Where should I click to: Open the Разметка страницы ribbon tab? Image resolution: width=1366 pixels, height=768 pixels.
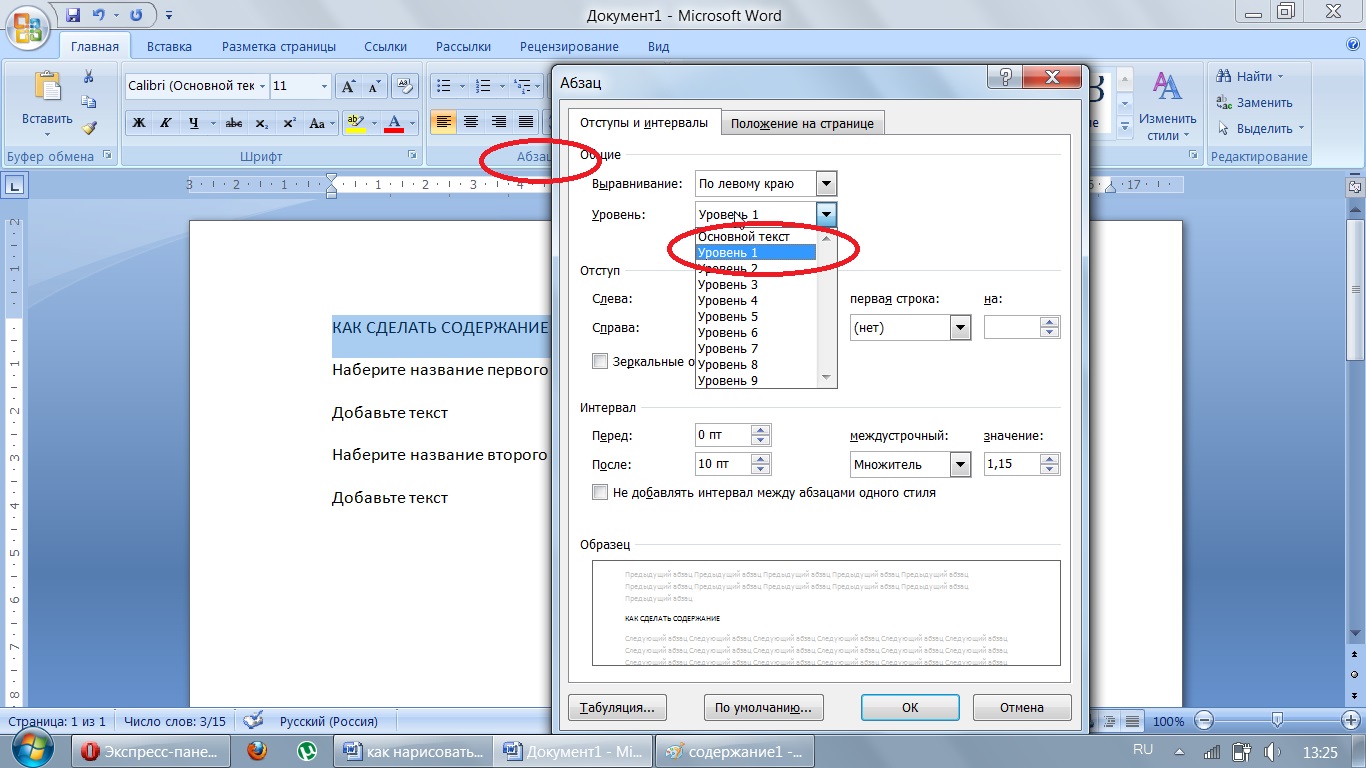point(279,46)
